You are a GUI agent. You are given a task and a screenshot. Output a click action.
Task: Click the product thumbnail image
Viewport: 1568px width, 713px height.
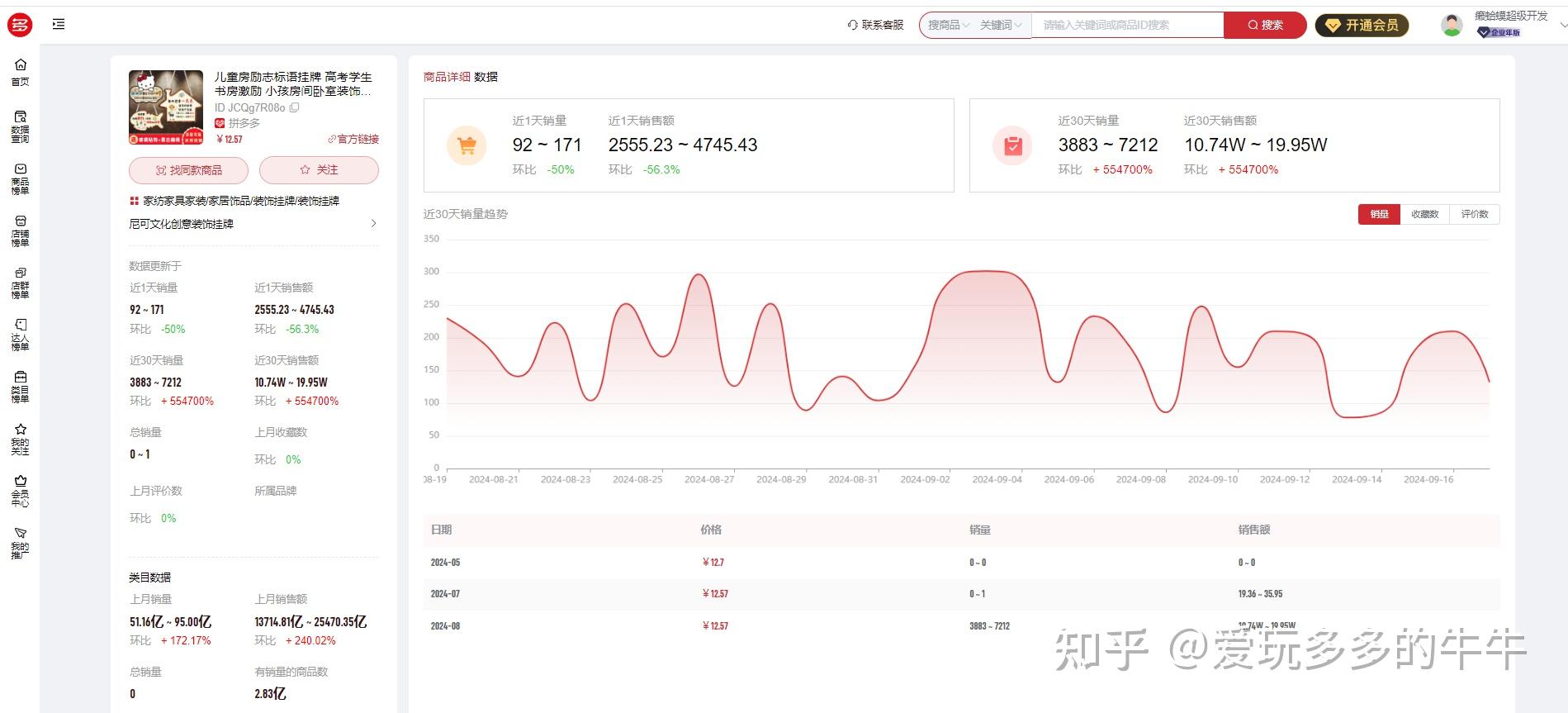tap(166, 107)
